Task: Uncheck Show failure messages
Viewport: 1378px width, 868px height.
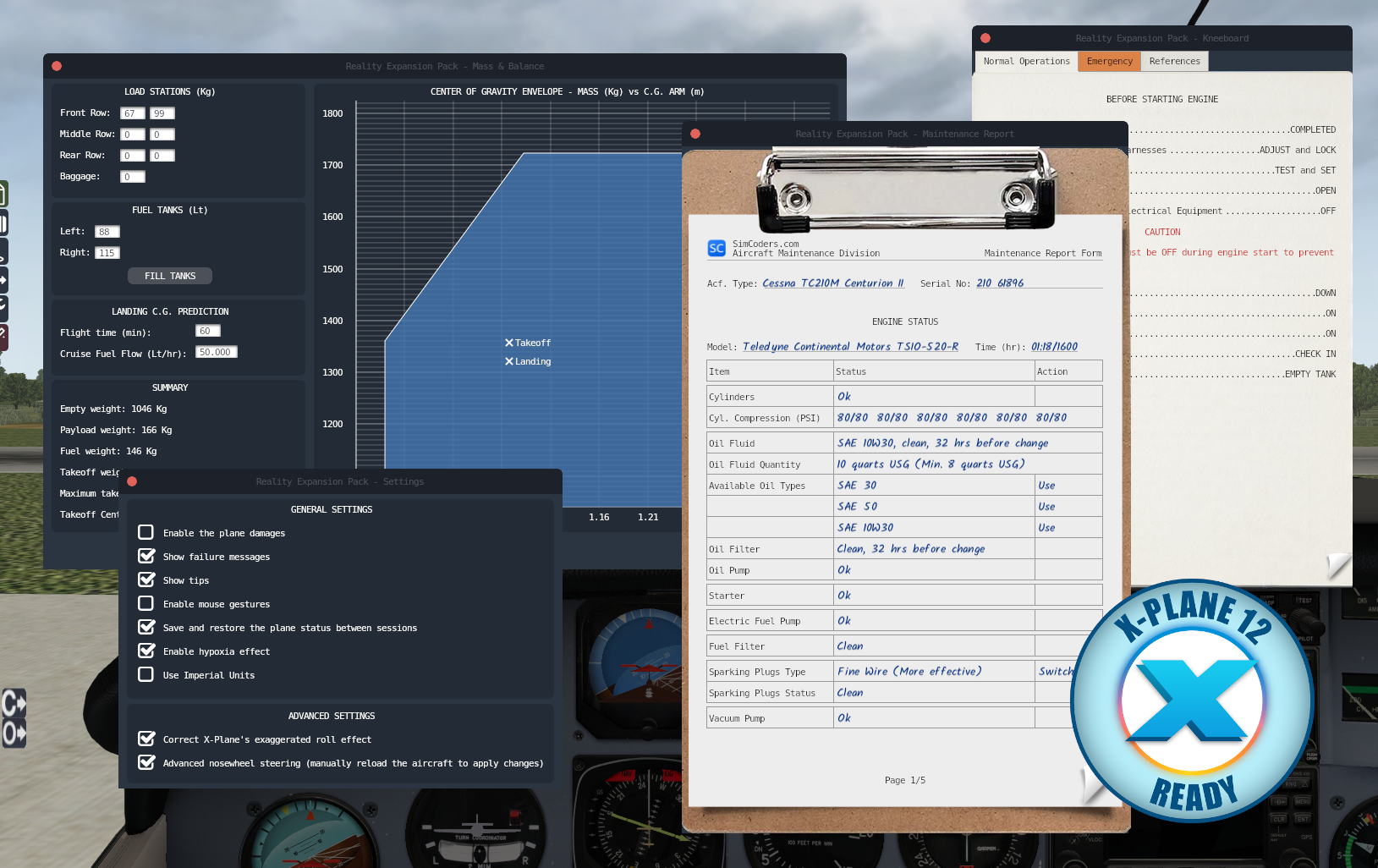Action: coord(146,556)
